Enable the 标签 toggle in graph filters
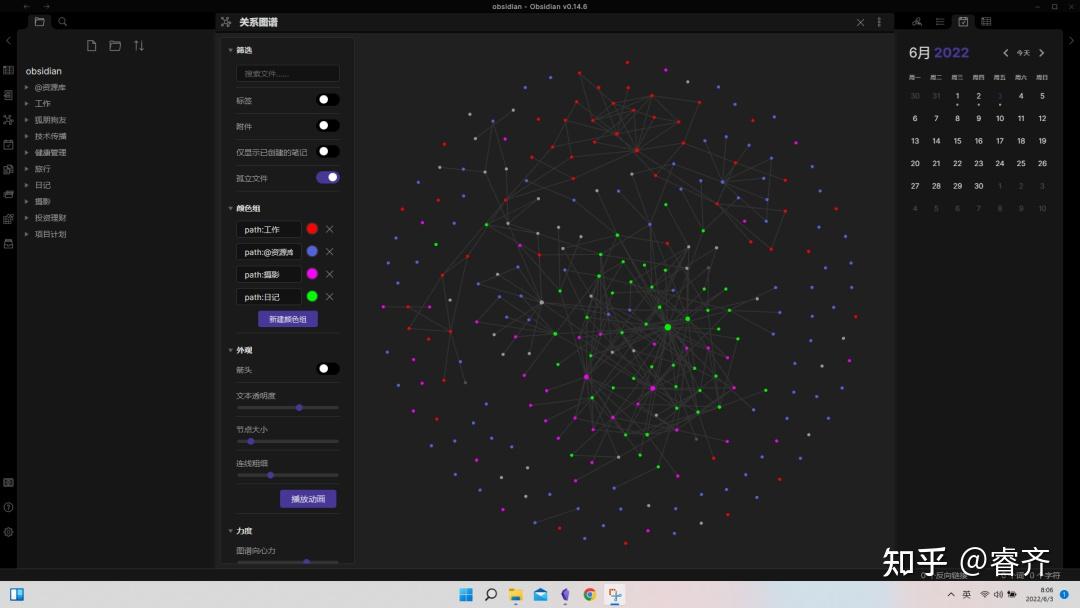 (325, 99)
